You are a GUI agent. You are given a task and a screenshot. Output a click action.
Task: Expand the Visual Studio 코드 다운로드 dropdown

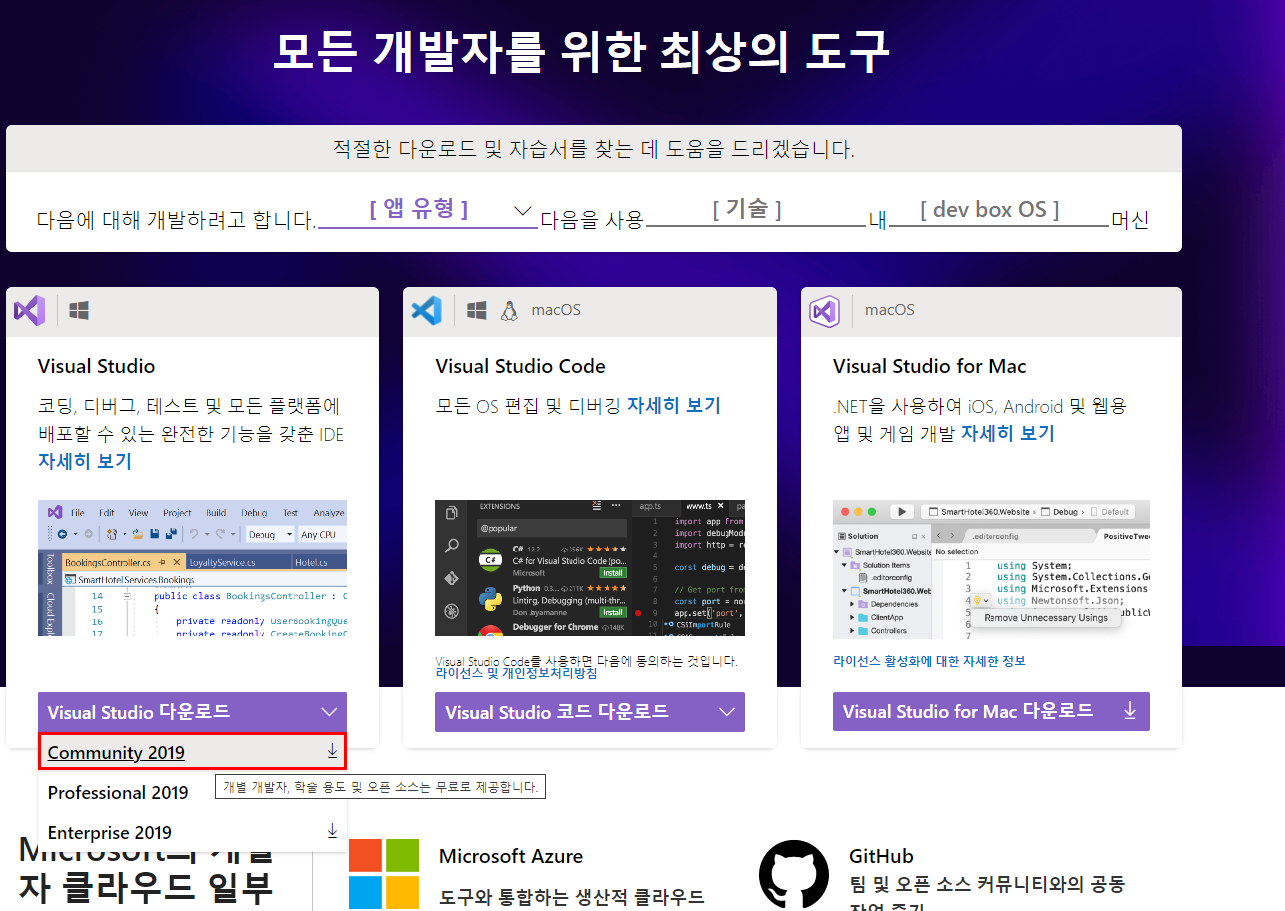[x=590, y=712]
